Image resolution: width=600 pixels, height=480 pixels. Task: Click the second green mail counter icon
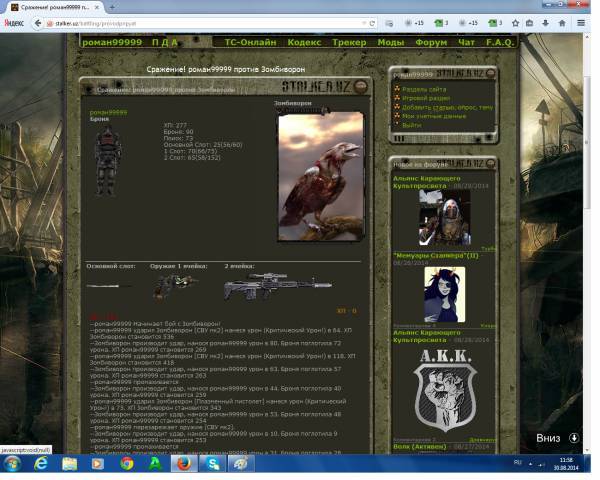[x=495, y=23]
